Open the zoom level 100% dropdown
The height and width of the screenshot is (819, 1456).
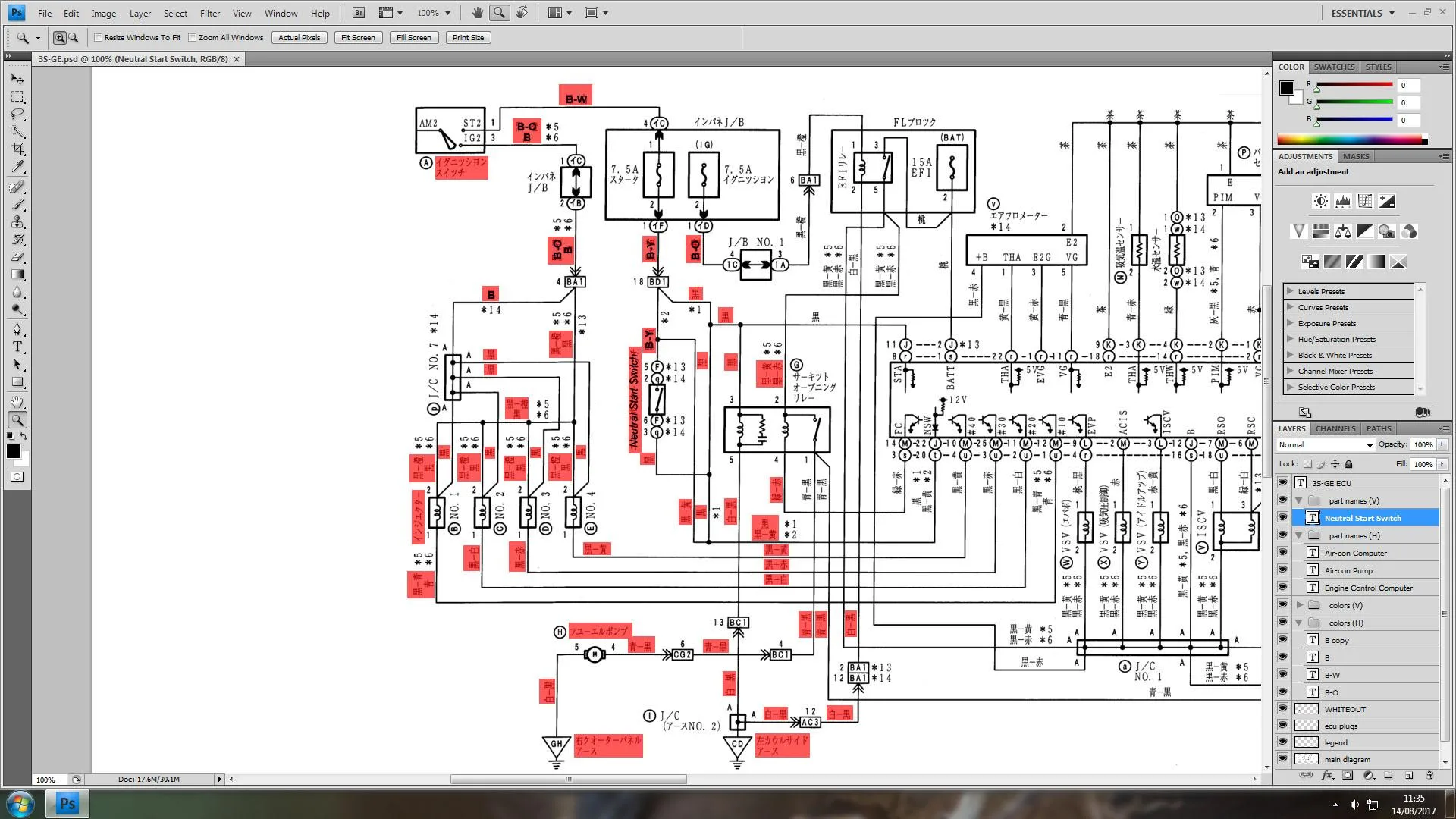[x=434, y=13]
